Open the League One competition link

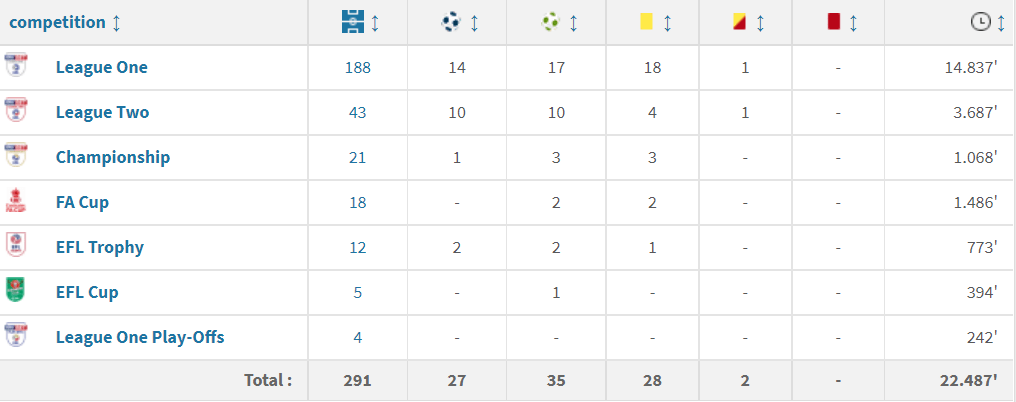[x=101, y=68]
